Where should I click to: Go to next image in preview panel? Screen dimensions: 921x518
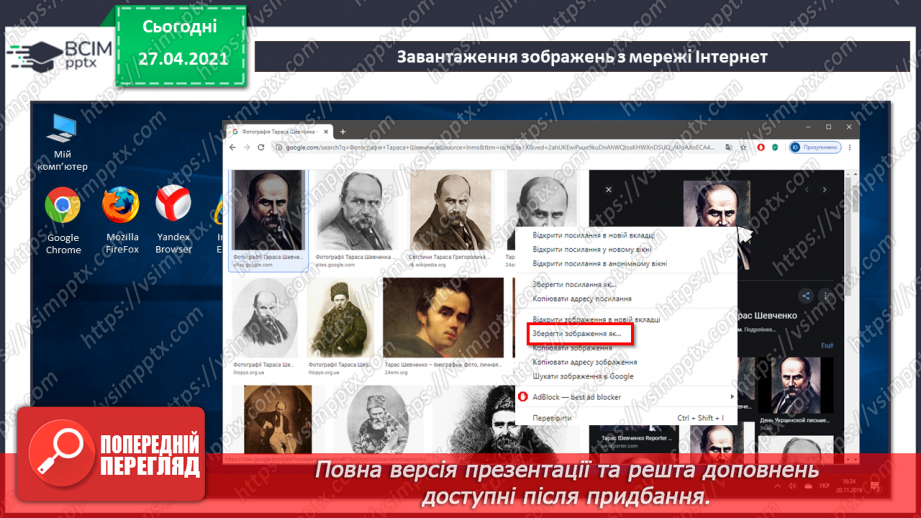tap(825, 189)
